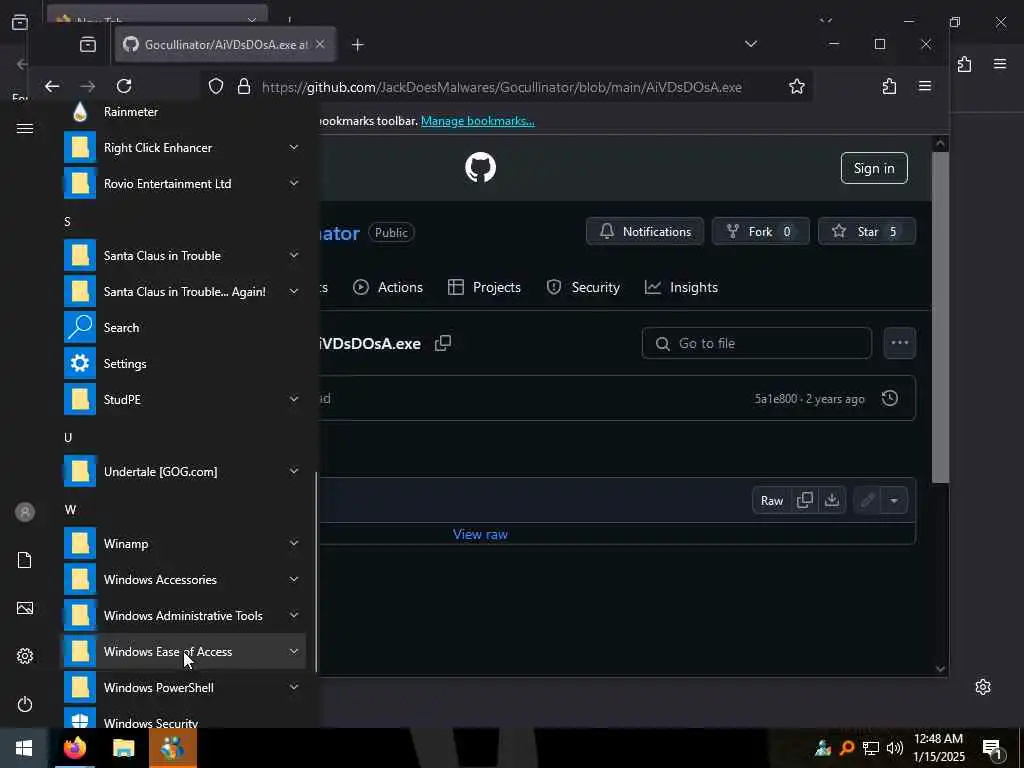Expand Start menu hamburger navigation
Image resolution: width=1024 pixels, height=768 pixels.
coord(25,128)
